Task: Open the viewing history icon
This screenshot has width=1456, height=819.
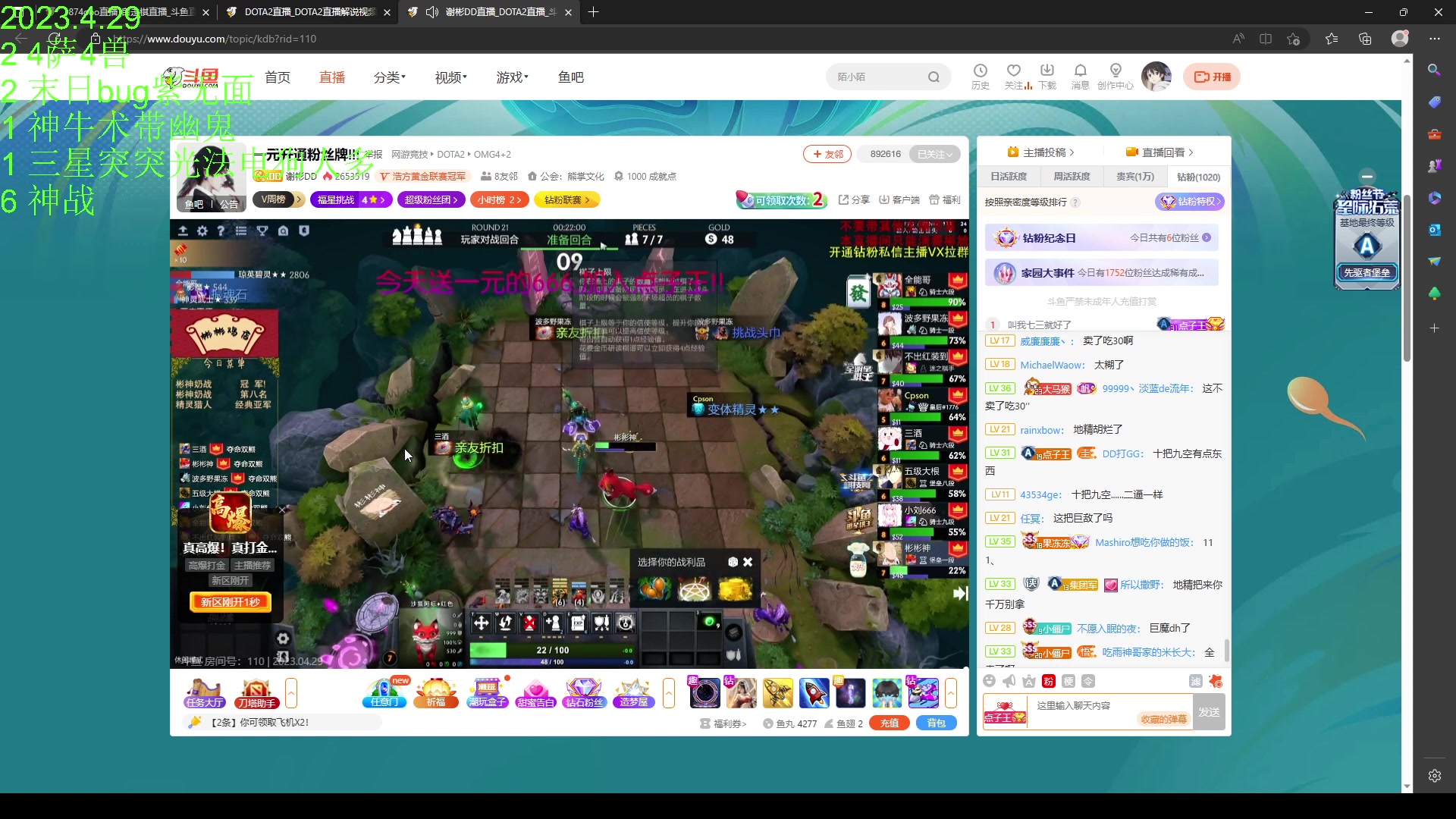Action: coord(980,72)
